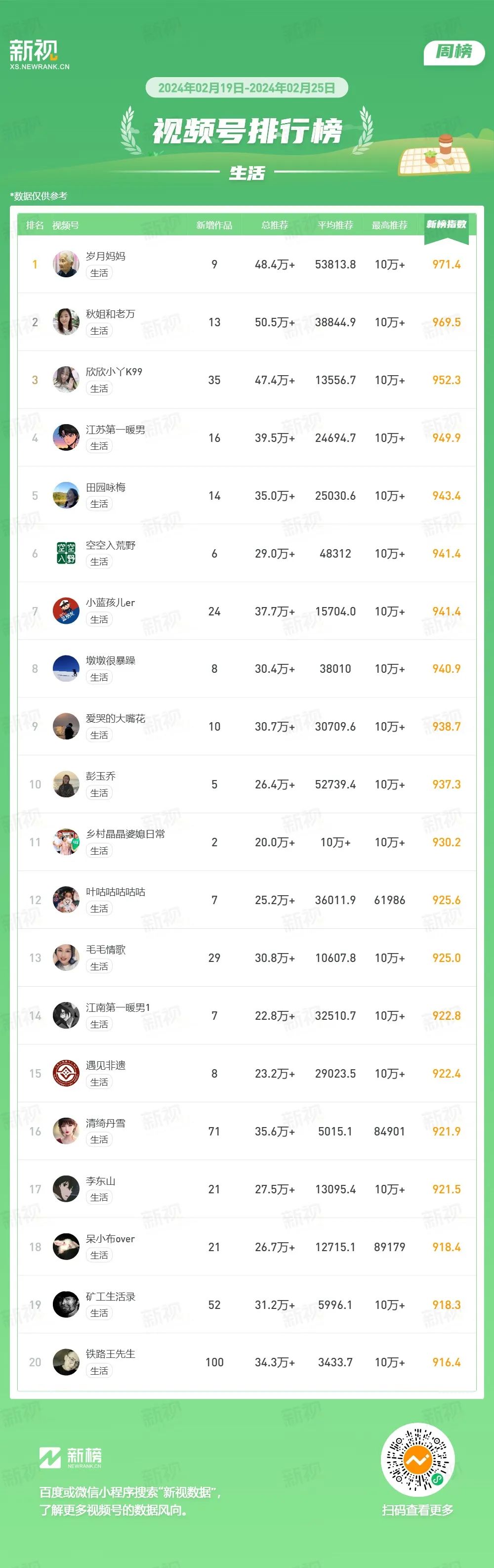Click the 空空入荒野 green avatar icon
Screen dimensions: 494x1568
[66, 553]
